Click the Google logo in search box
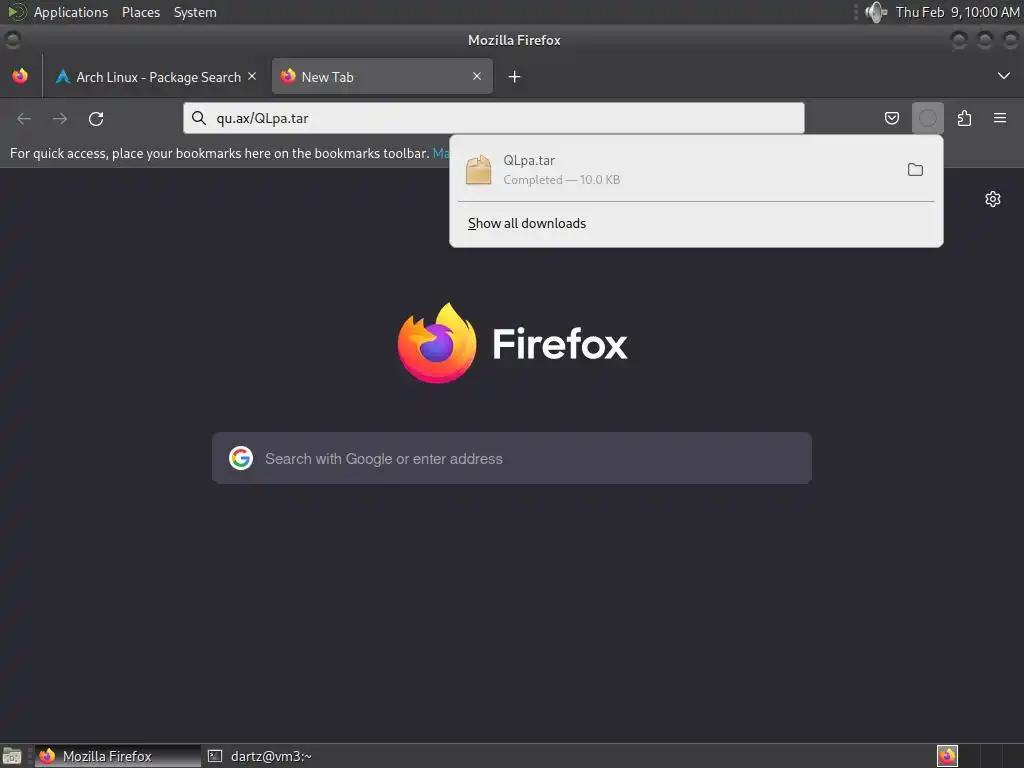 (240, 458)
